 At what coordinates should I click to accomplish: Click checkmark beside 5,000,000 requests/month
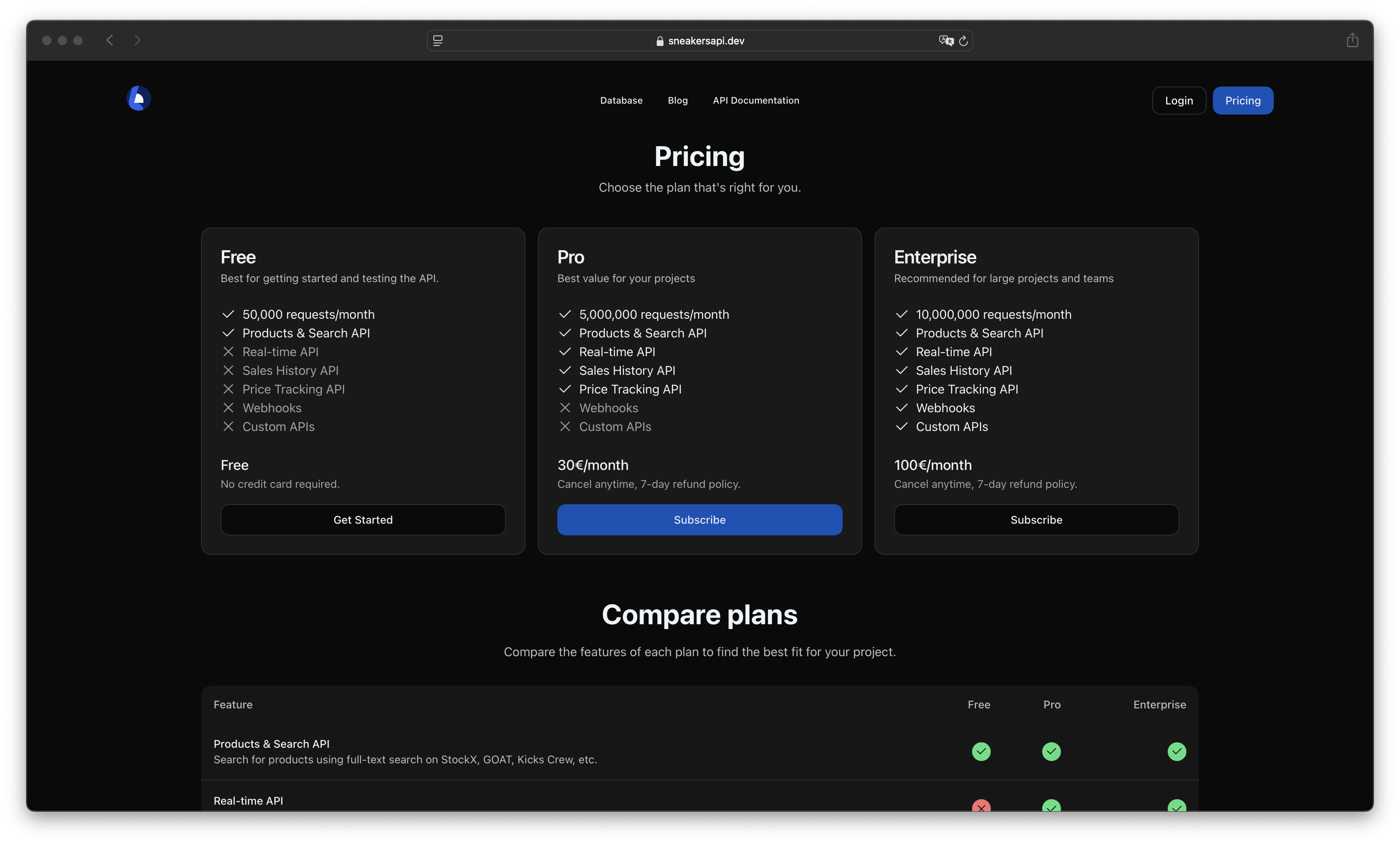point(565,314)
